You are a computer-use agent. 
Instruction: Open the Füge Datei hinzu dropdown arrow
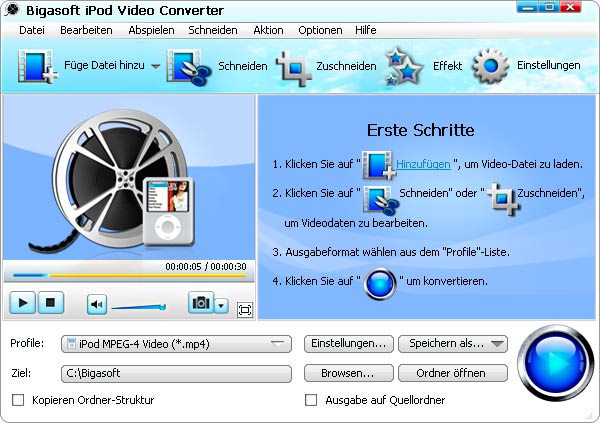tap(155, 66)
